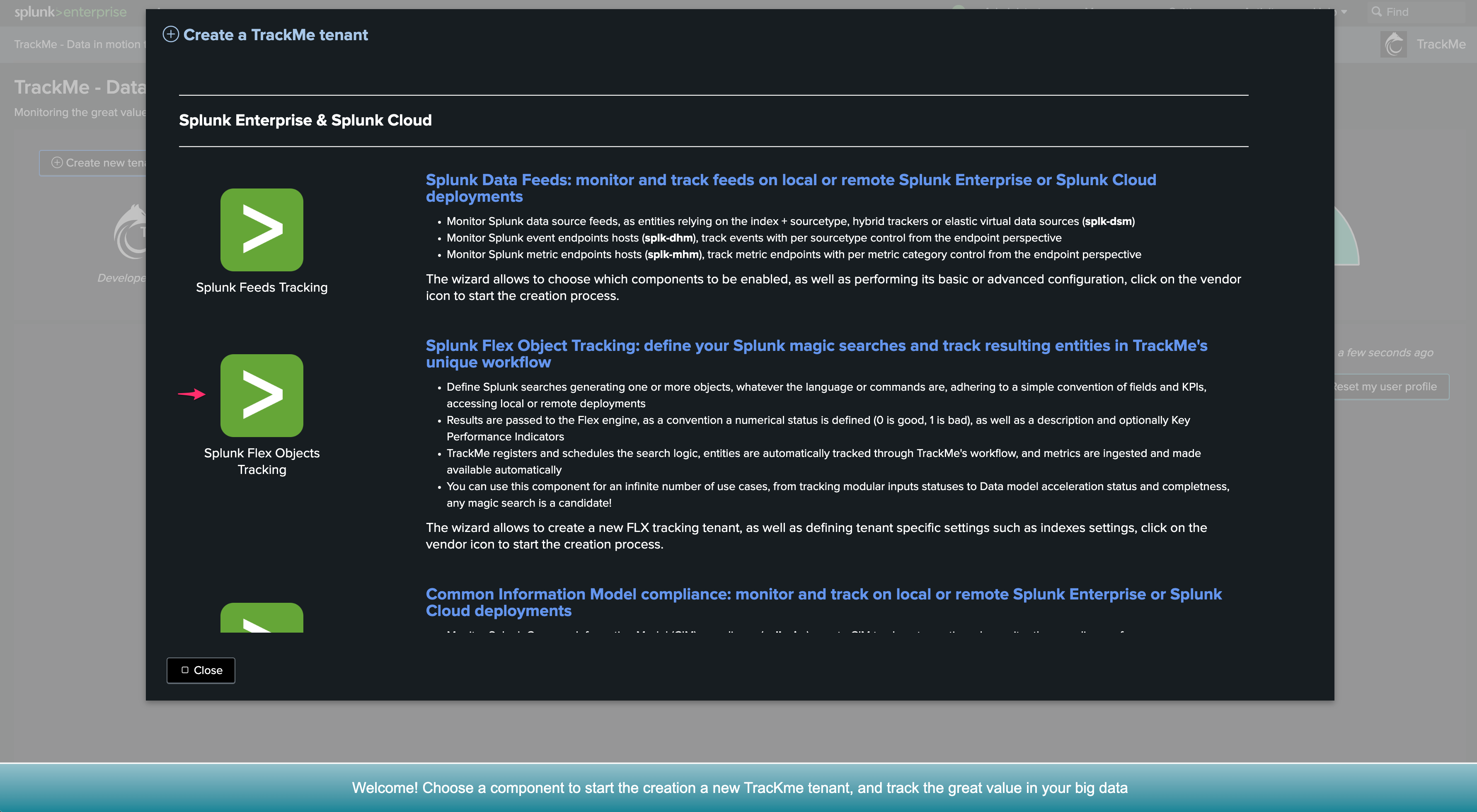Click the Splunk Flex Objects Tracking label
The image size is (1477, 812).
pyautogui.click(x=262, y=461)
